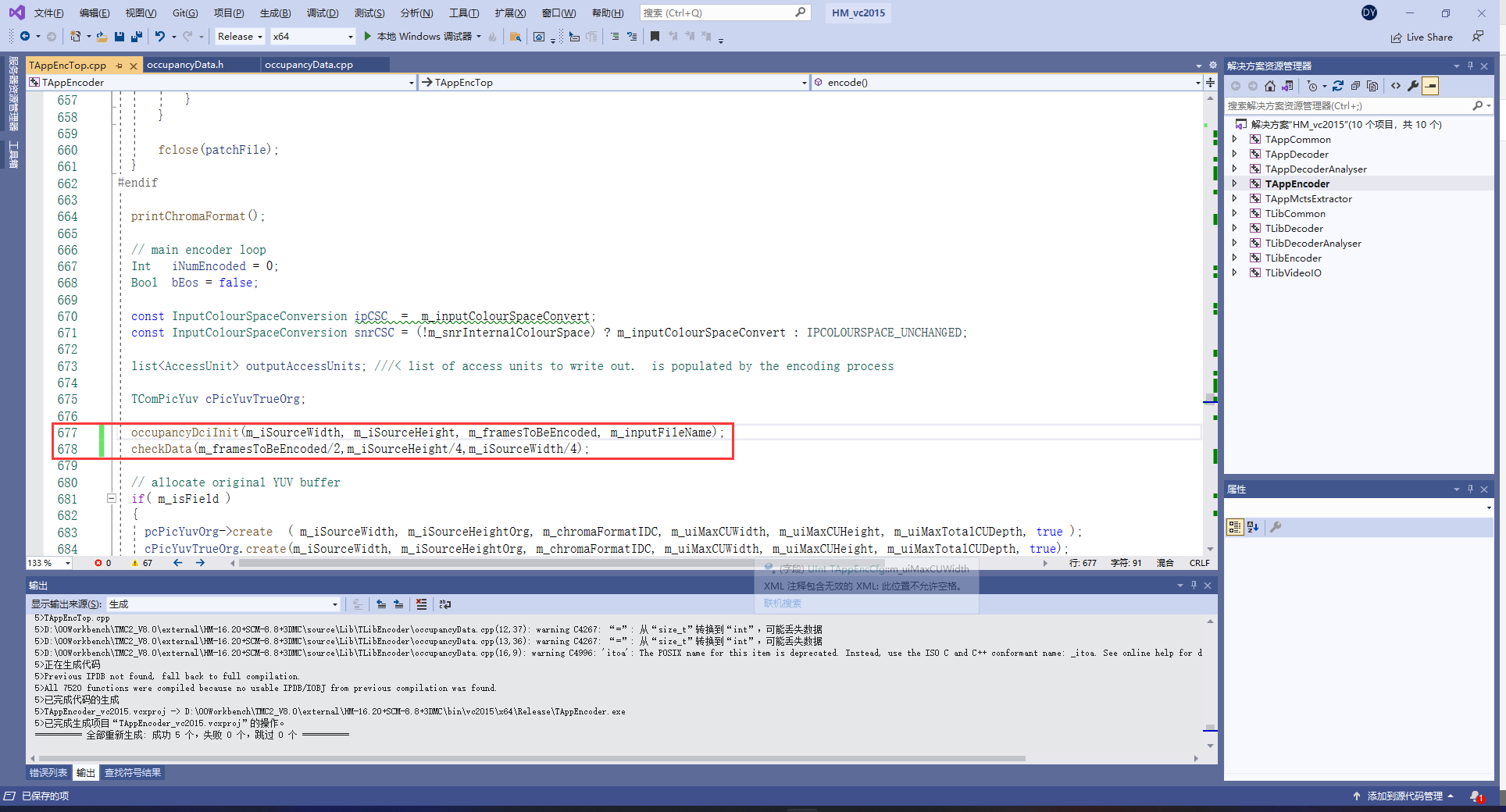Create a new project from toolbar
1506x812 pixels.
[76, 36]
